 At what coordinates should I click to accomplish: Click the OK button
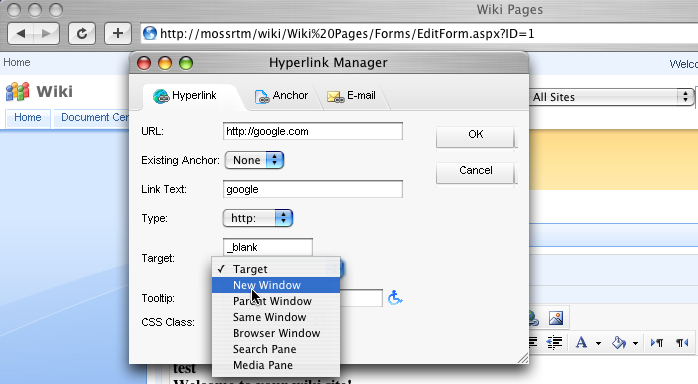(x=475, y=135)
